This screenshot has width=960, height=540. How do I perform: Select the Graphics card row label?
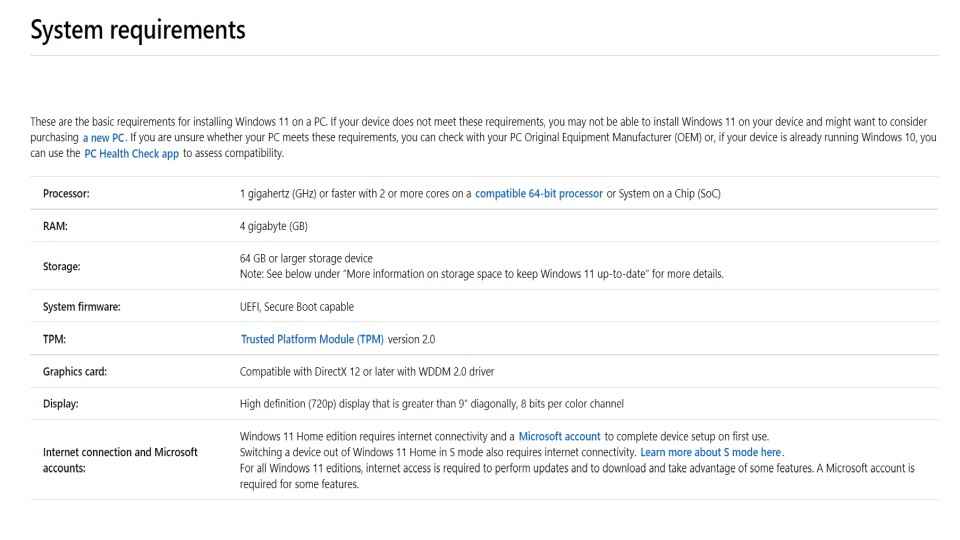pyautogui.click(x=75, y=372)
